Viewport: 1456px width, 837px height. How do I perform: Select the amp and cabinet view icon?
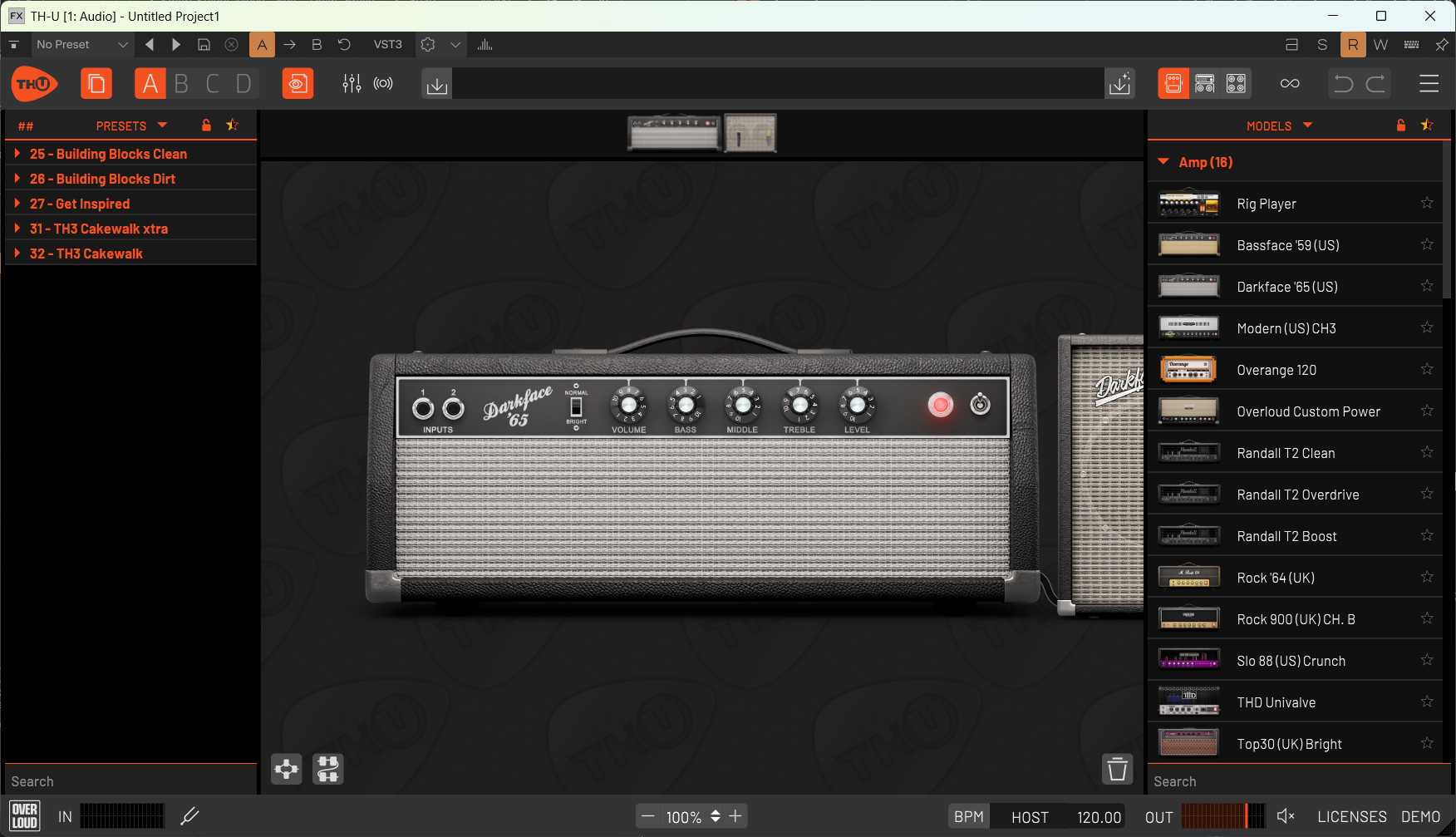tap(1205, 84)
